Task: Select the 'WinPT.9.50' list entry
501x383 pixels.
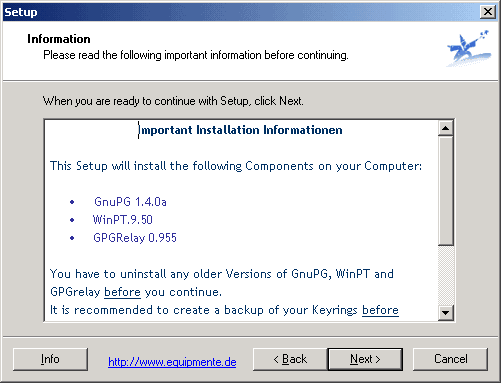Action: coord(123,220)
